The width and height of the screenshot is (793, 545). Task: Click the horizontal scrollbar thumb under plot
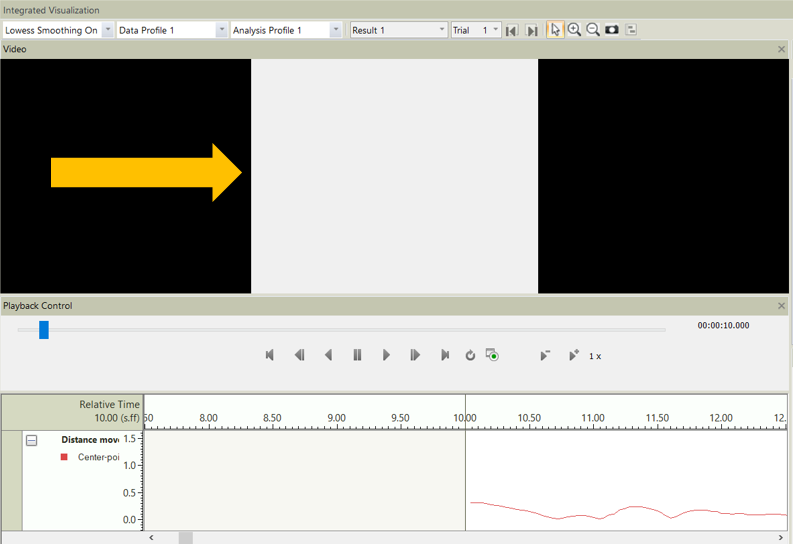[186, 537]
